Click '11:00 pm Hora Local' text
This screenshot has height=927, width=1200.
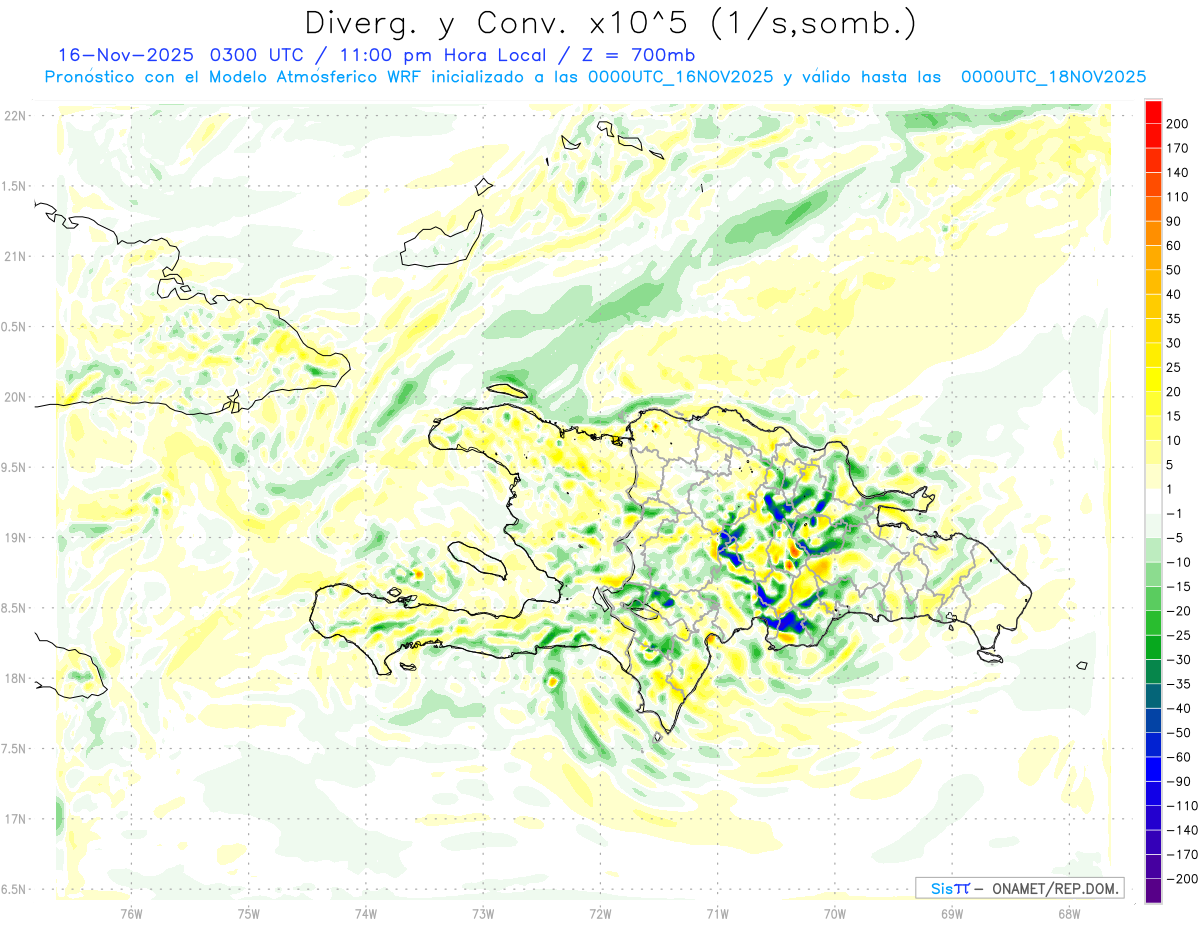(x=437, y=55)
